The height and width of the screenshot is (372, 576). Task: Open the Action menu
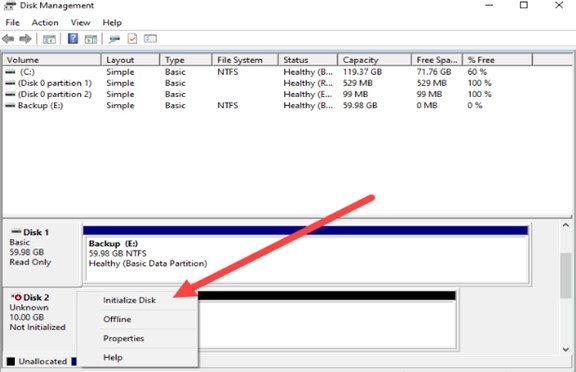pyautogui.click(x=45, y=23)
